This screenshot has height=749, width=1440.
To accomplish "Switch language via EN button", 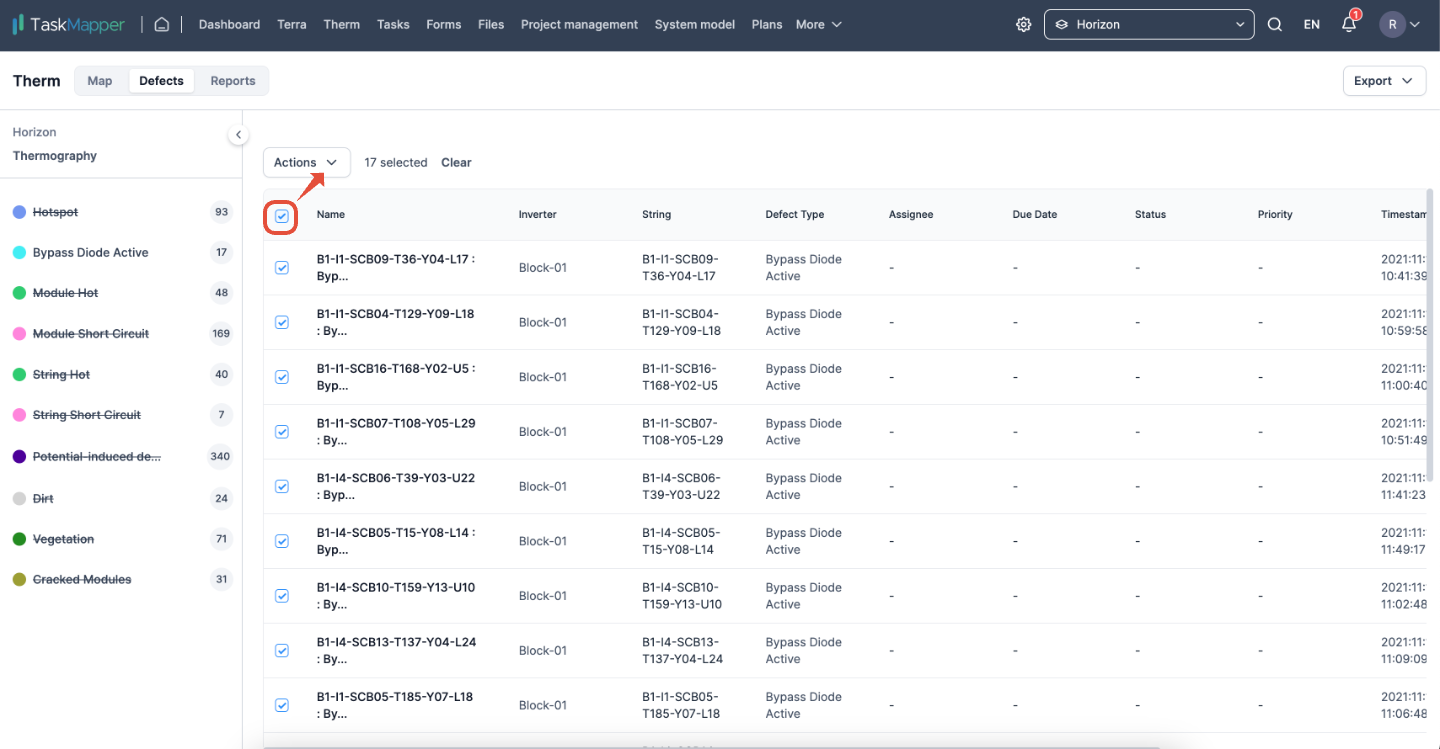I will coord(1312,25).
